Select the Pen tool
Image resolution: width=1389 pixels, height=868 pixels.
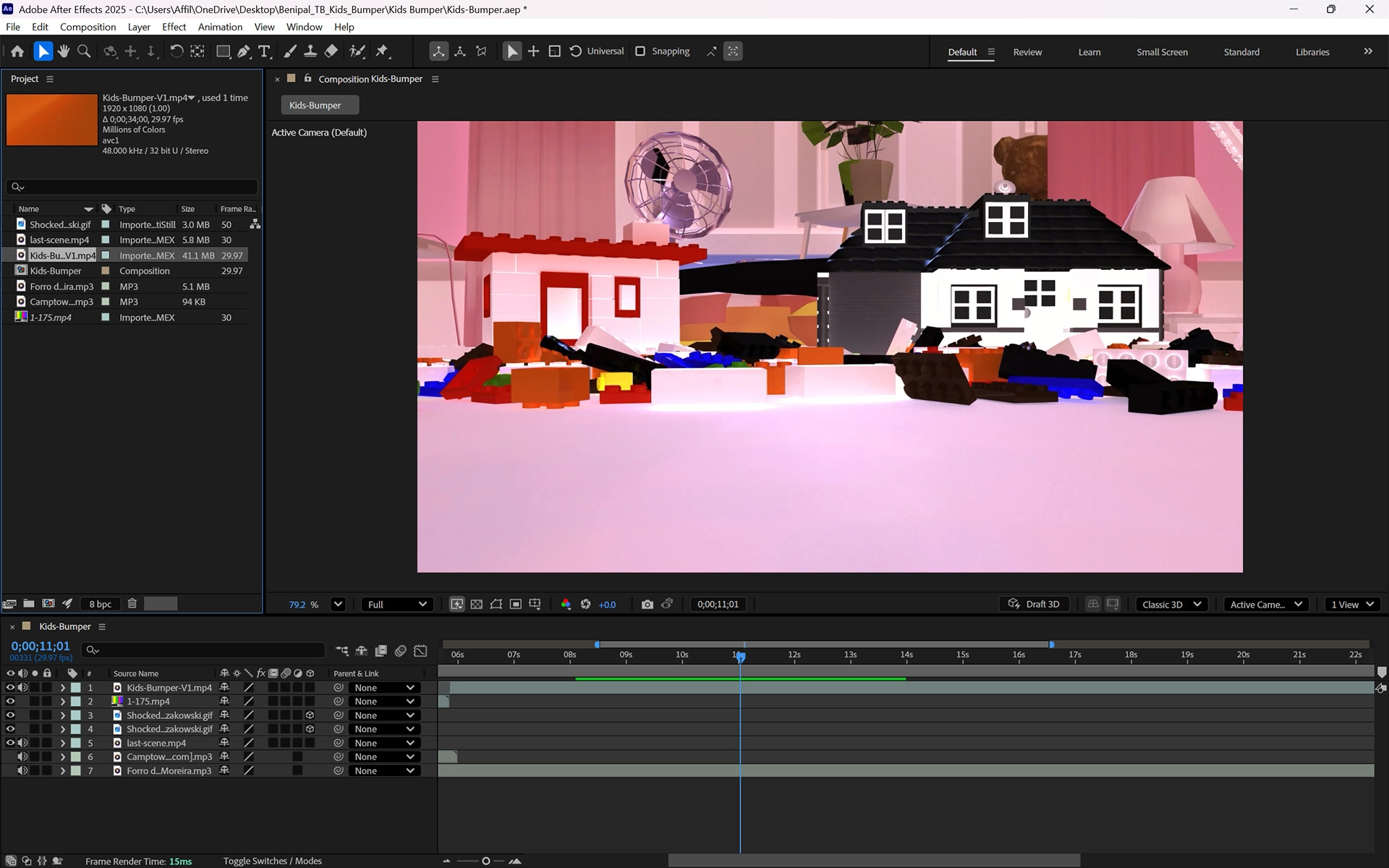tap(244, 51)
